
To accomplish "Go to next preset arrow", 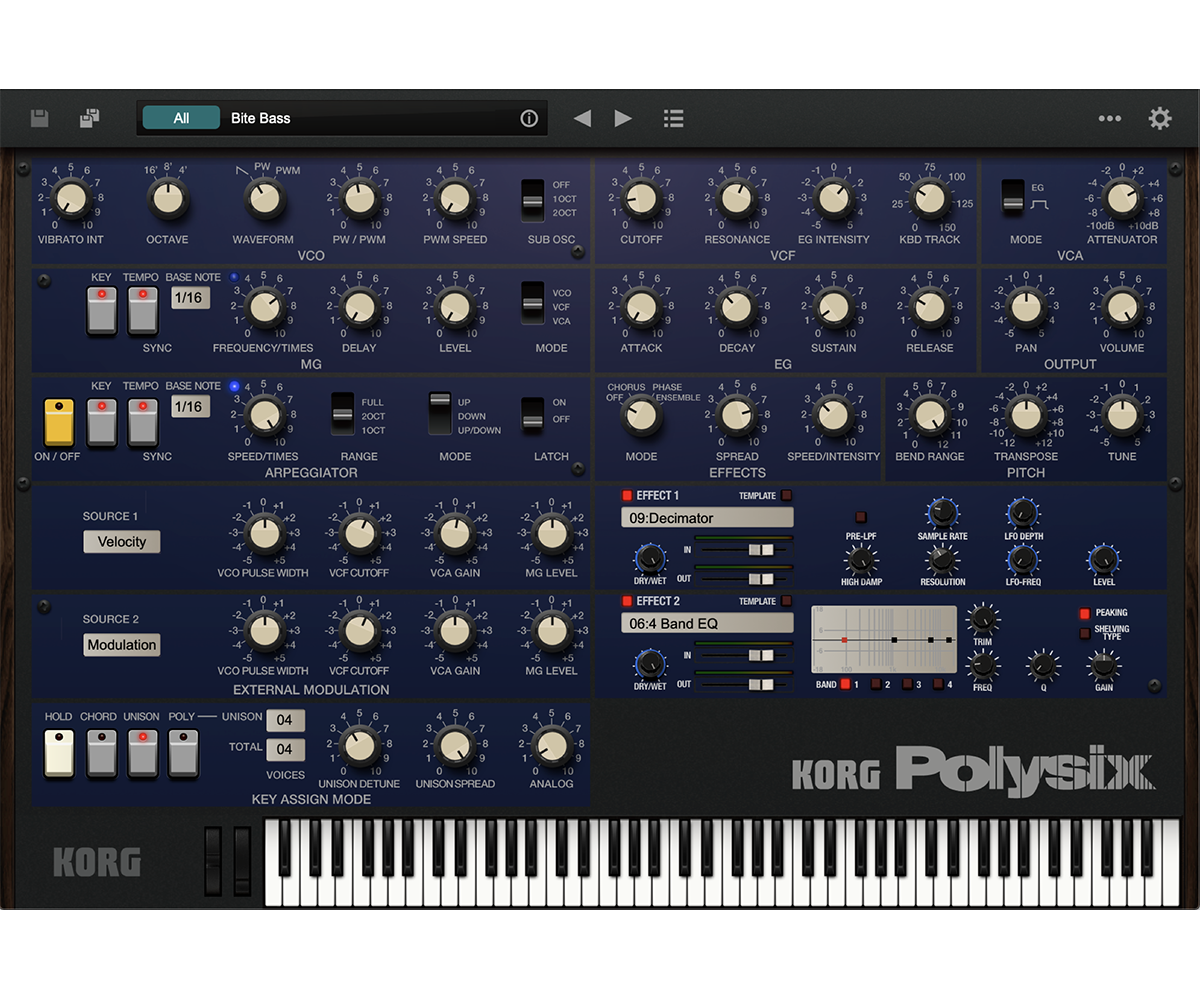I will click(623, 118).
